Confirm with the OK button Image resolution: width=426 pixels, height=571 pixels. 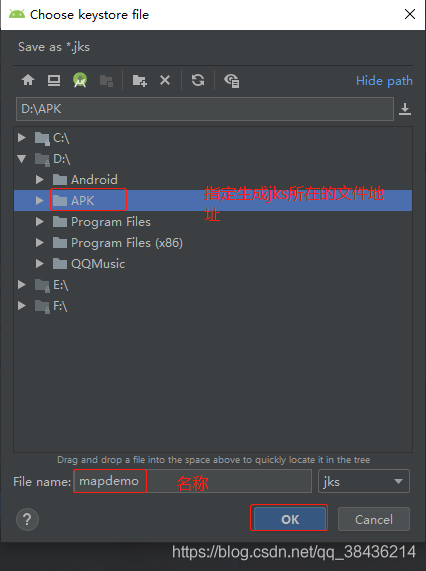click(x=290, y=519)
